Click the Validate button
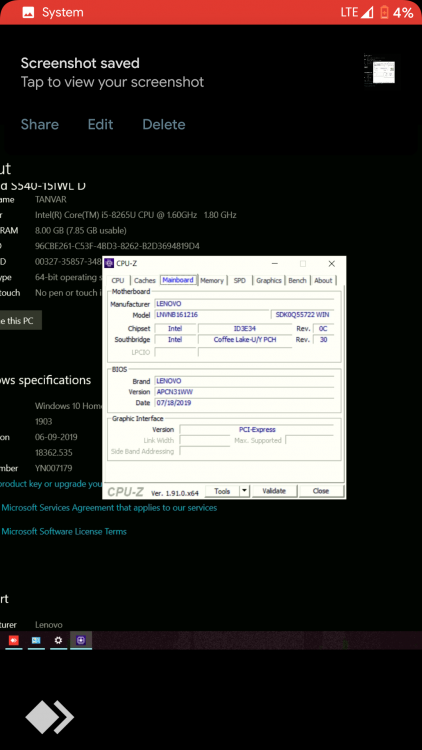The image size is (422, 750). point(274,491)
